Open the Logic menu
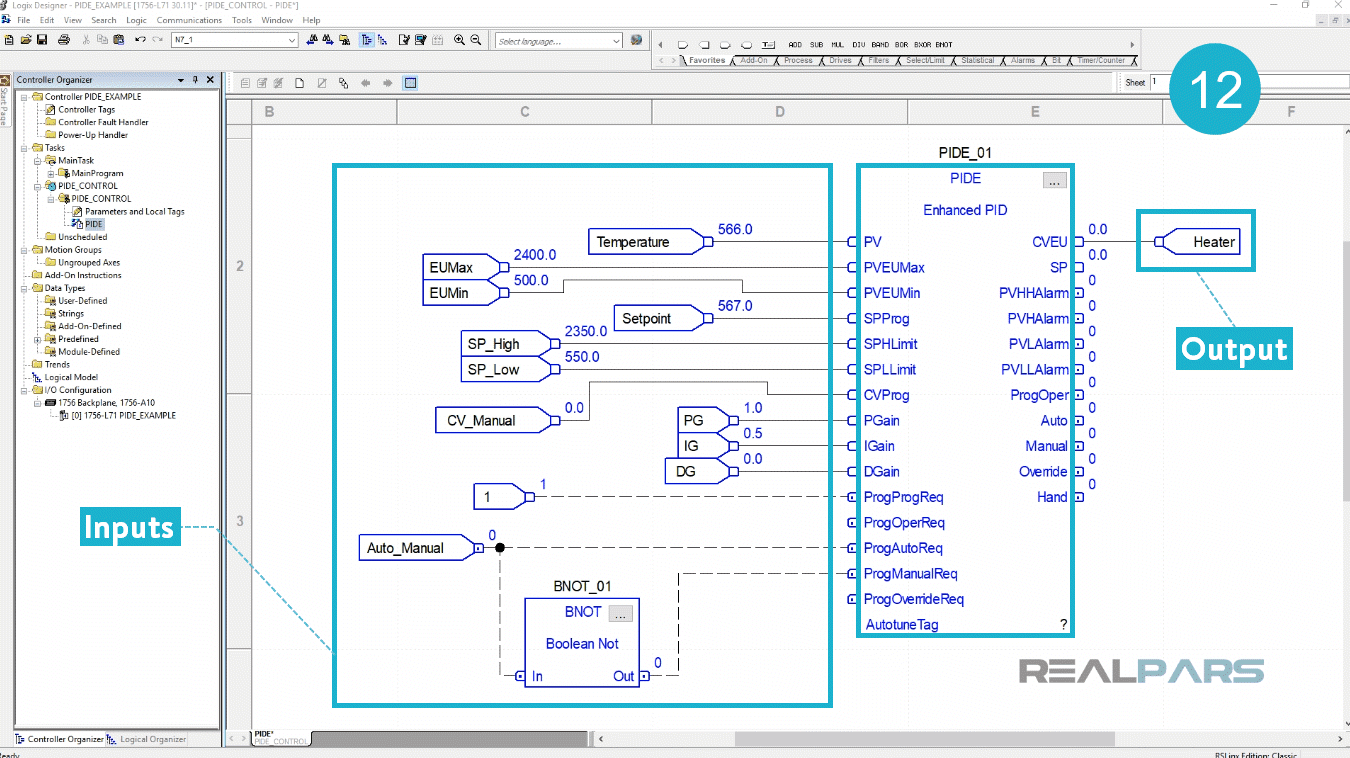Viewport: 1350px width, 758px height. [x=136, y=19]
